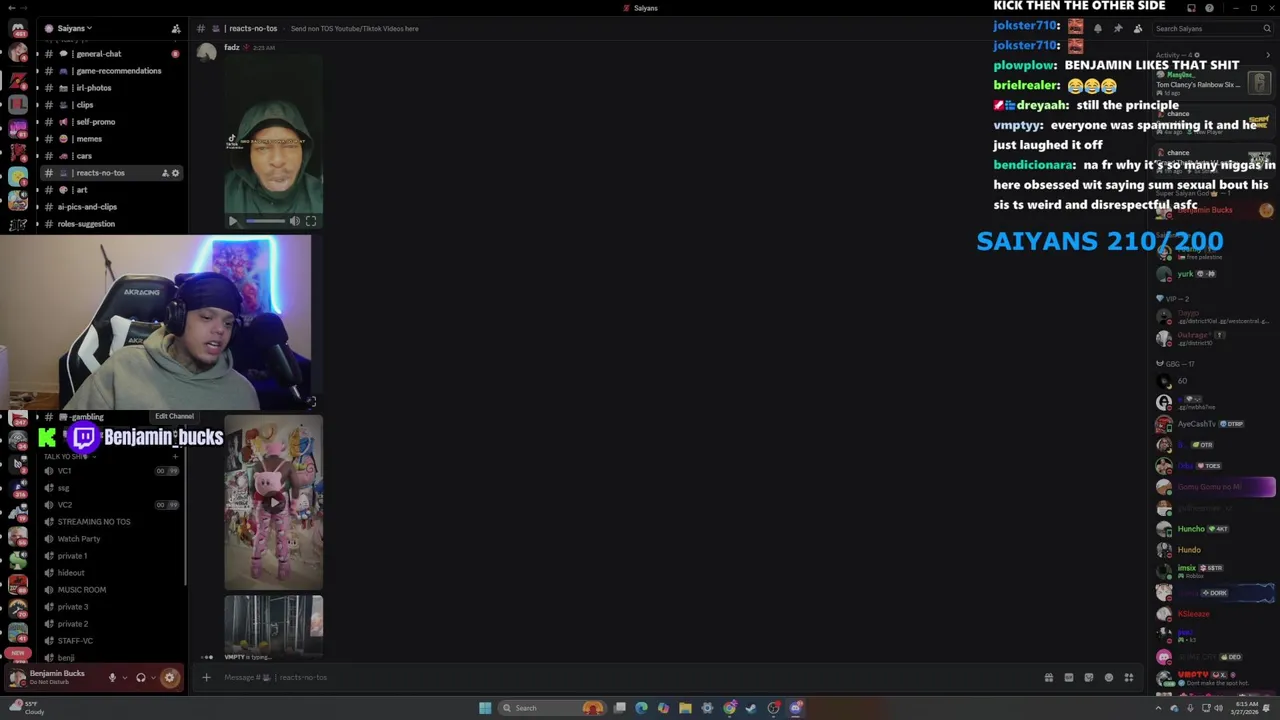Add a channel to TALK YO SHIT category
1280x720 pixels.
(x=175, y=456)
